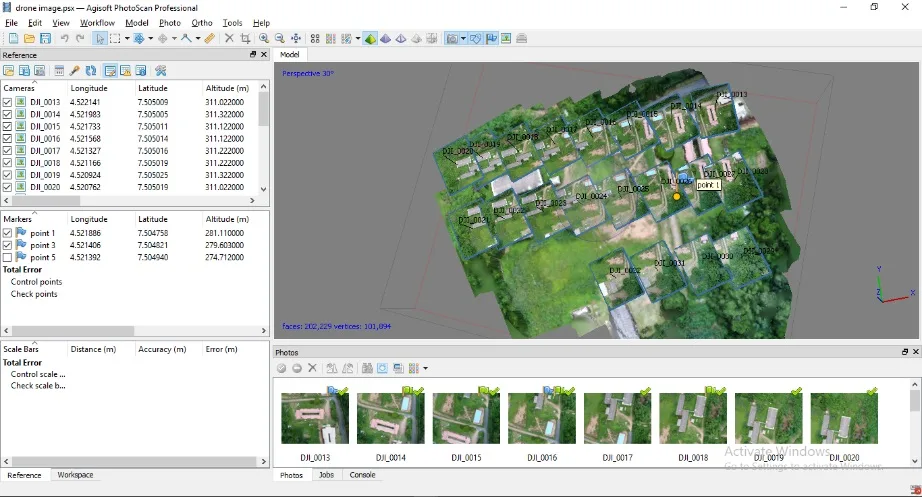Click Export reference icon in Reference pane
922x497 pixels.
click(24, 71)
